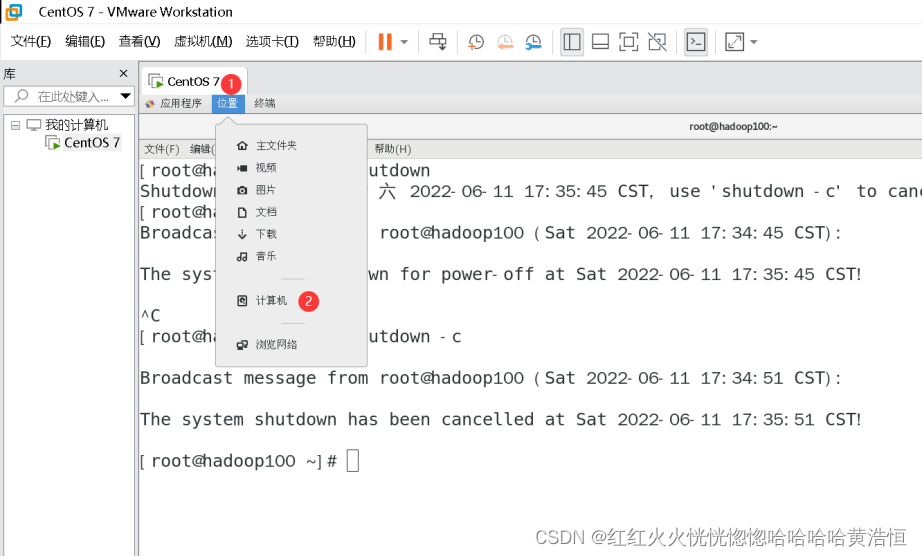The height and width of the screenshot is (557, 922).
Task: Open the 查看(V) menu
Action: click(x=139, y=41)
